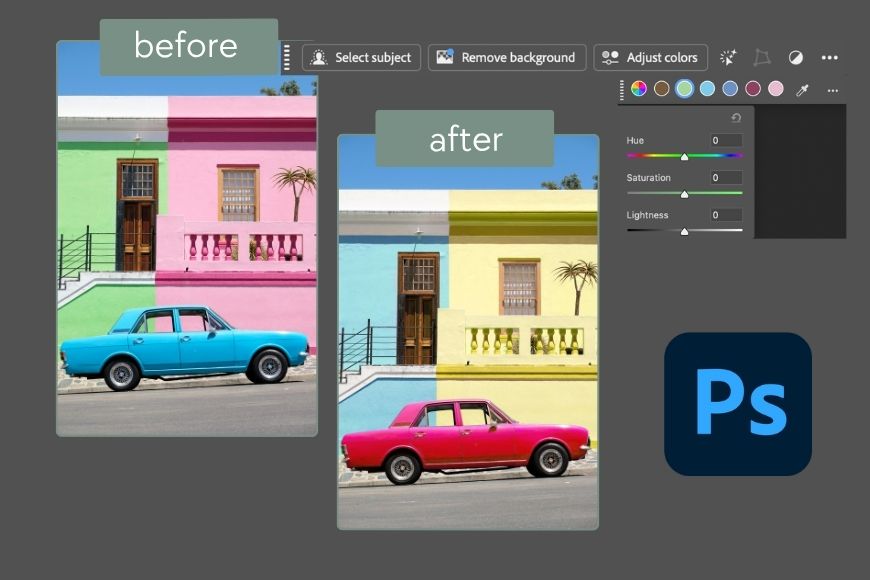Choose the selected green color swatch
Screen dimensions: 870x580
[x=684, y=89]
